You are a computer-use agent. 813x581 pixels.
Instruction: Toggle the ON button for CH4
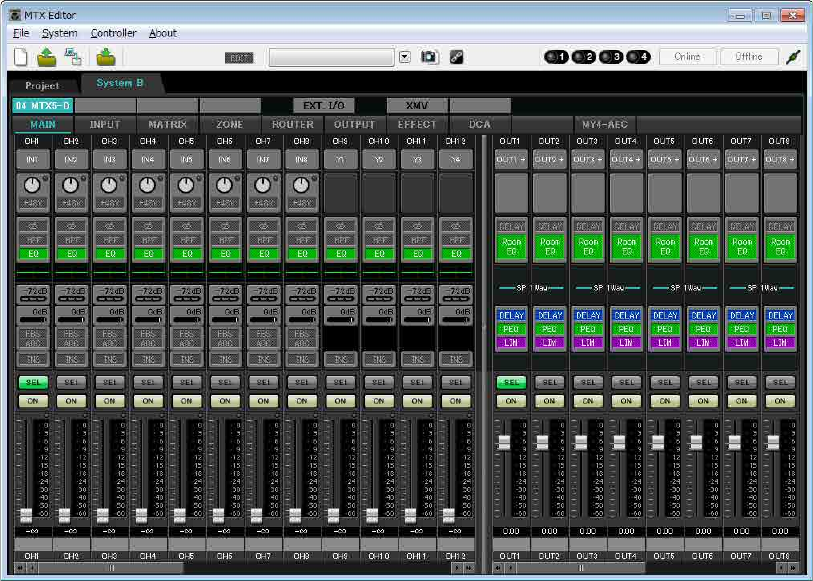click(x=148, y=401)
